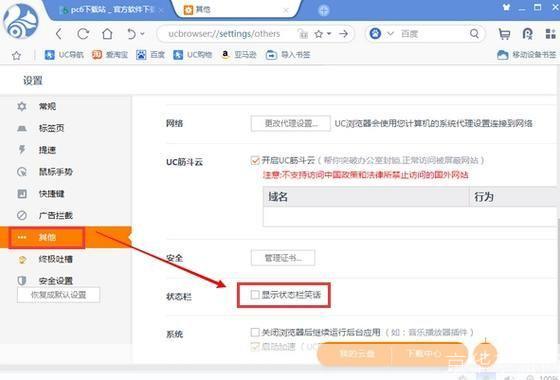The width and height of the screenshot is (560, 380).
Task: Open the home page icon
Action: pyautogui.click(x=107, y=34)
